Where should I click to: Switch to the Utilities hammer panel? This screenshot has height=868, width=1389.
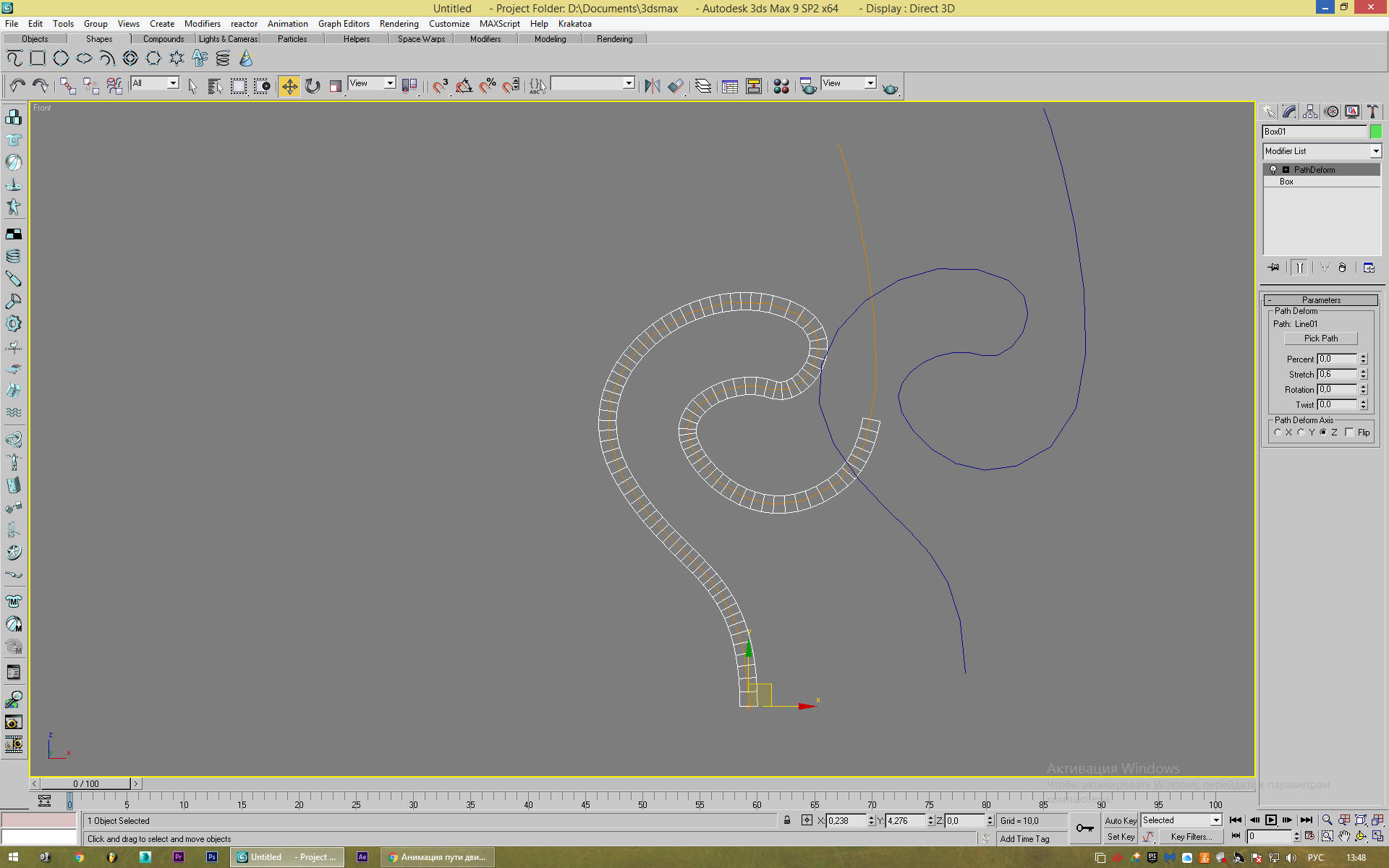click(x=1372, y=111)
